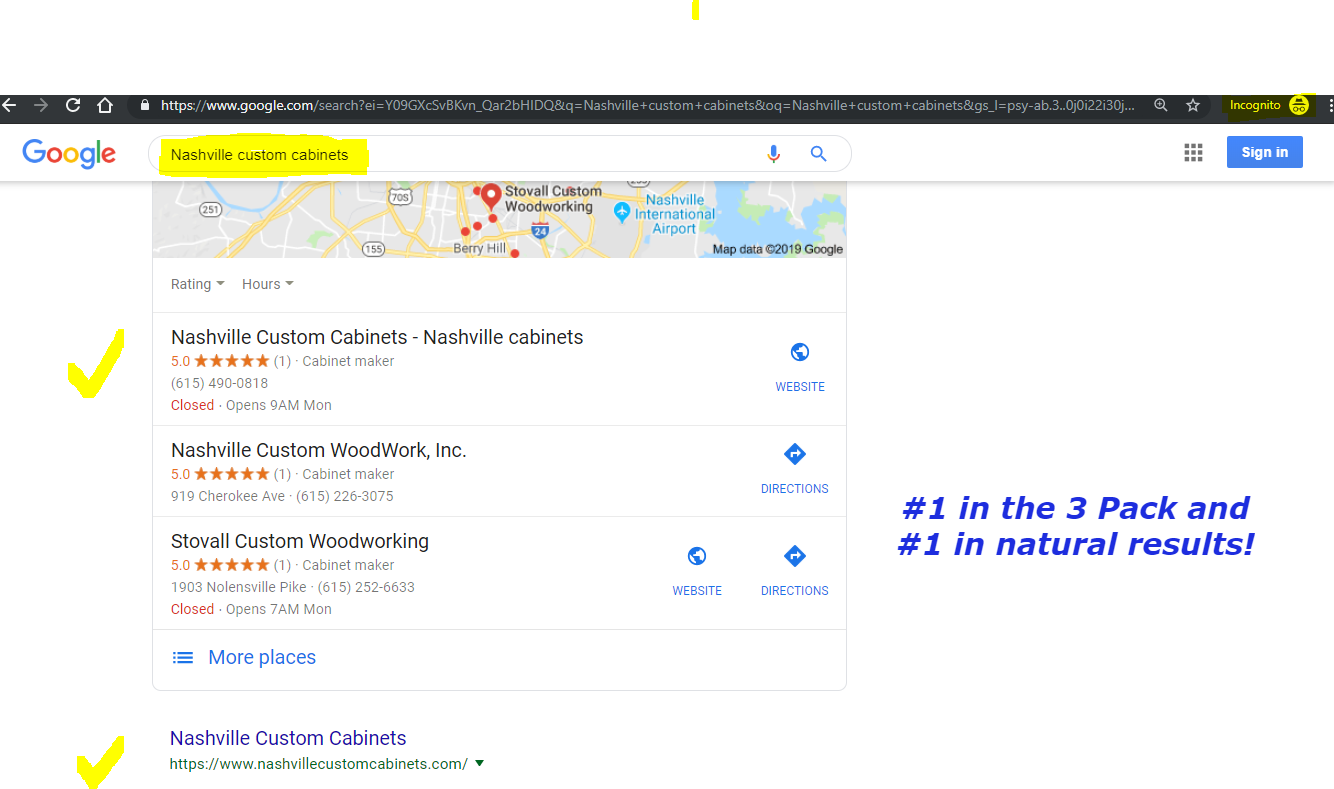
Task: Click the Google logo
Action: pyautogui.click(x=69, y=153)
